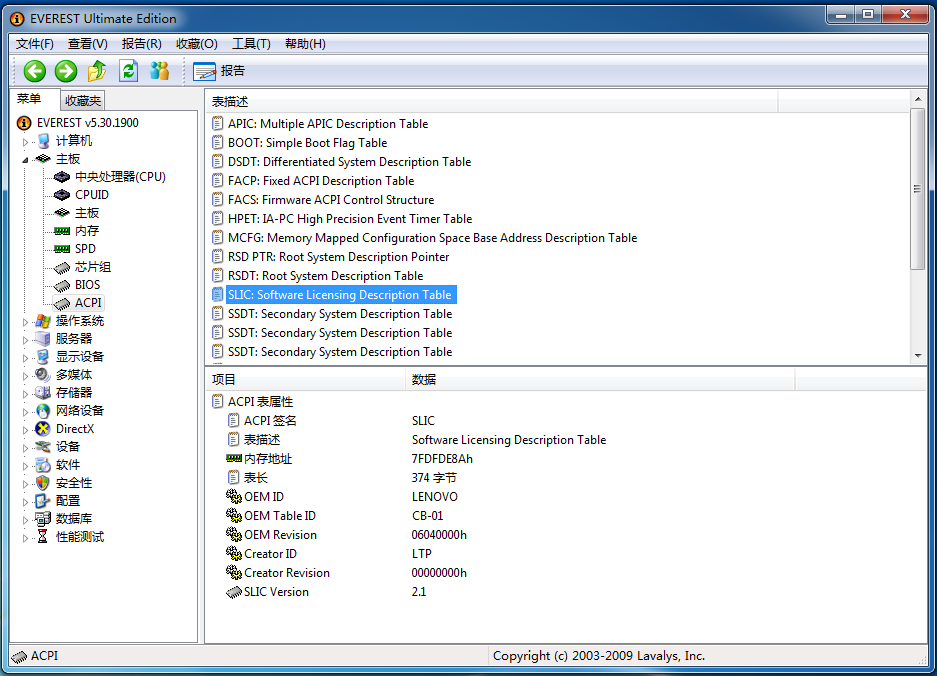Open the 文件(F) menu
Viewport: 937px width, 676px height.
[35, 44]
